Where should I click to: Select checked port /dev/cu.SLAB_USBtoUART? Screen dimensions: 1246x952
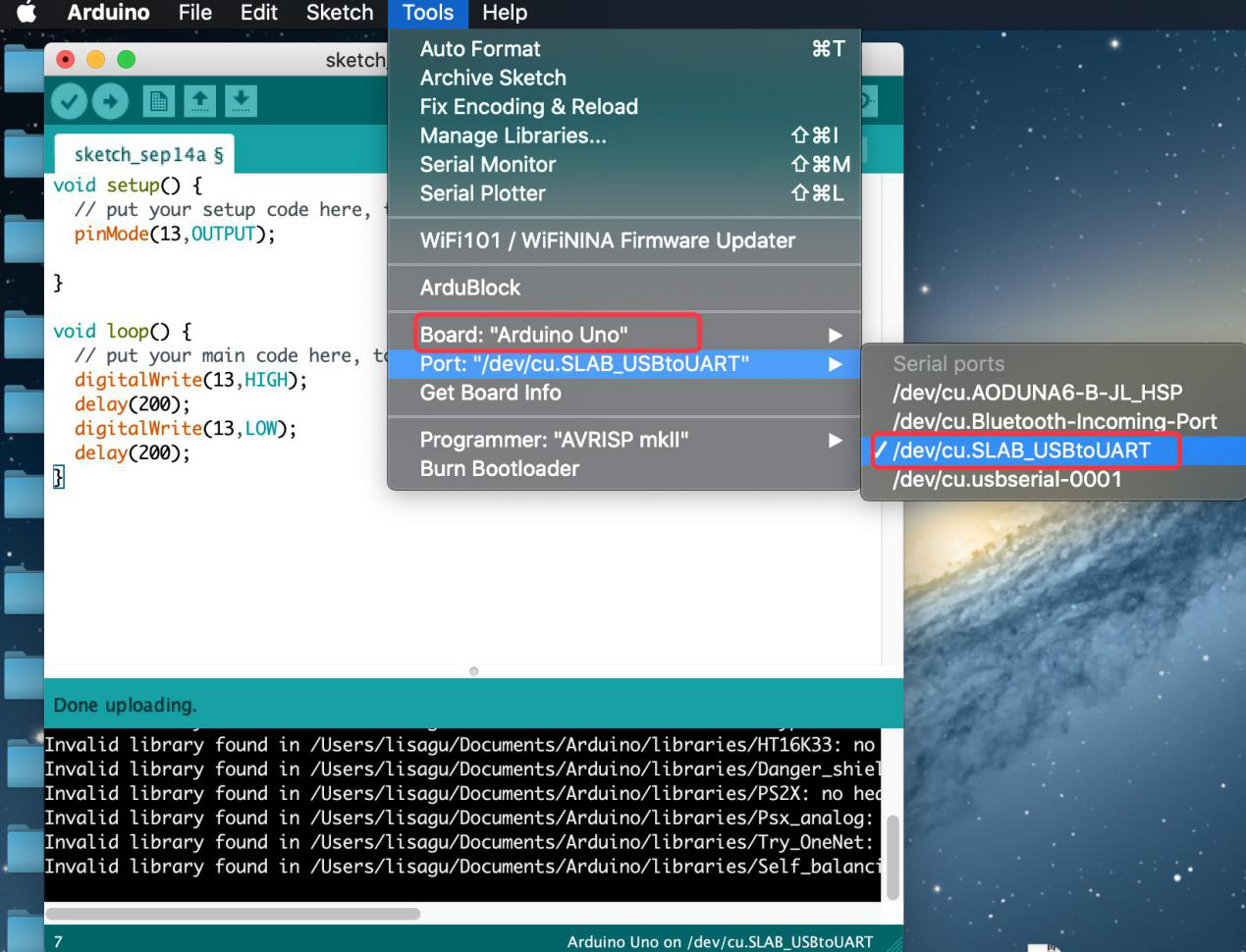point(1054,450)
